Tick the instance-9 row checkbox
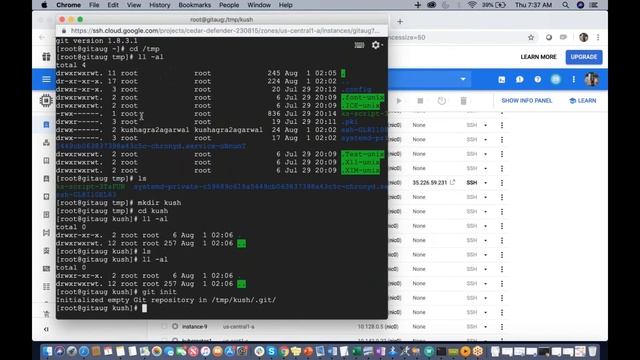 coord(164,327)
